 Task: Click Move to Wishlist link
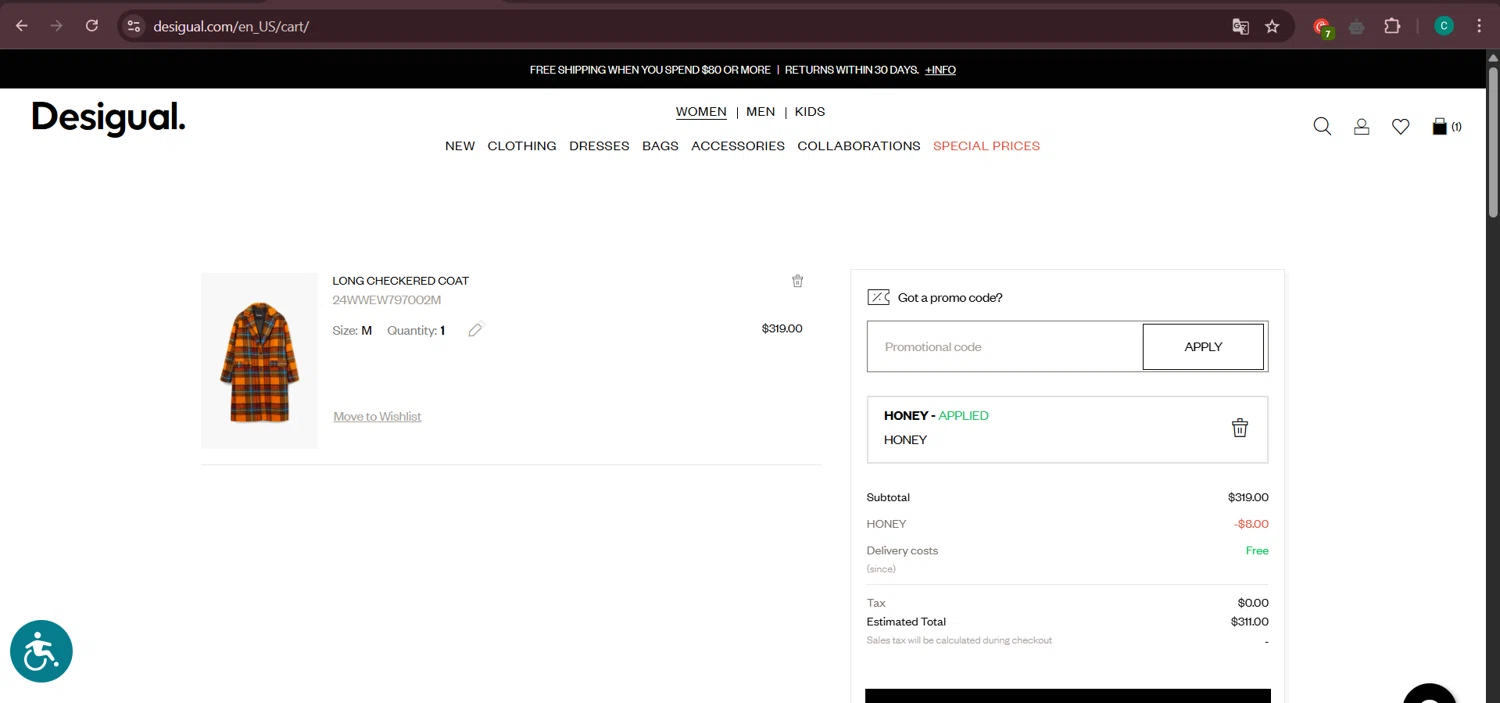coord(377,417)
